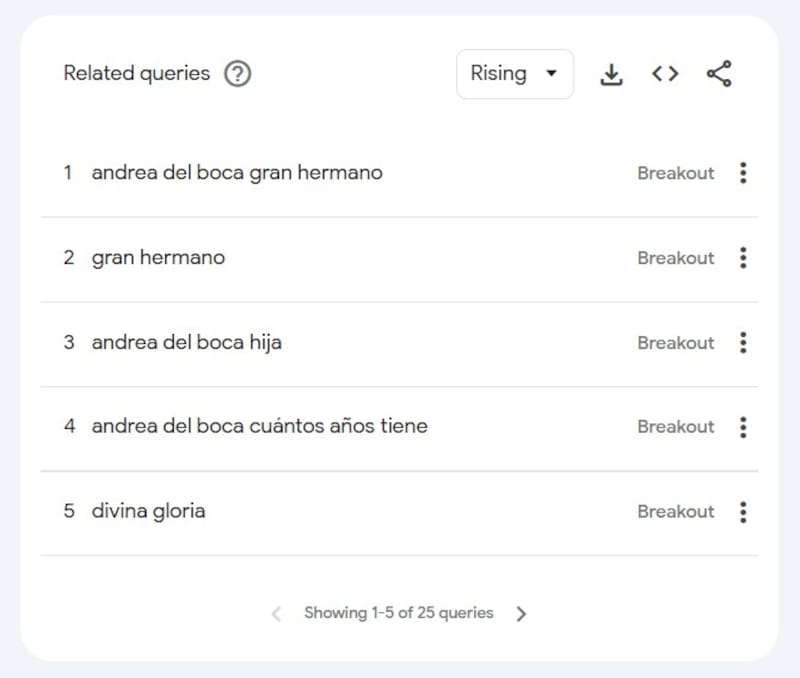Open more options for cuántos años tiene query
The height and width of the screenshot is (678, 800).
(743, 427)
